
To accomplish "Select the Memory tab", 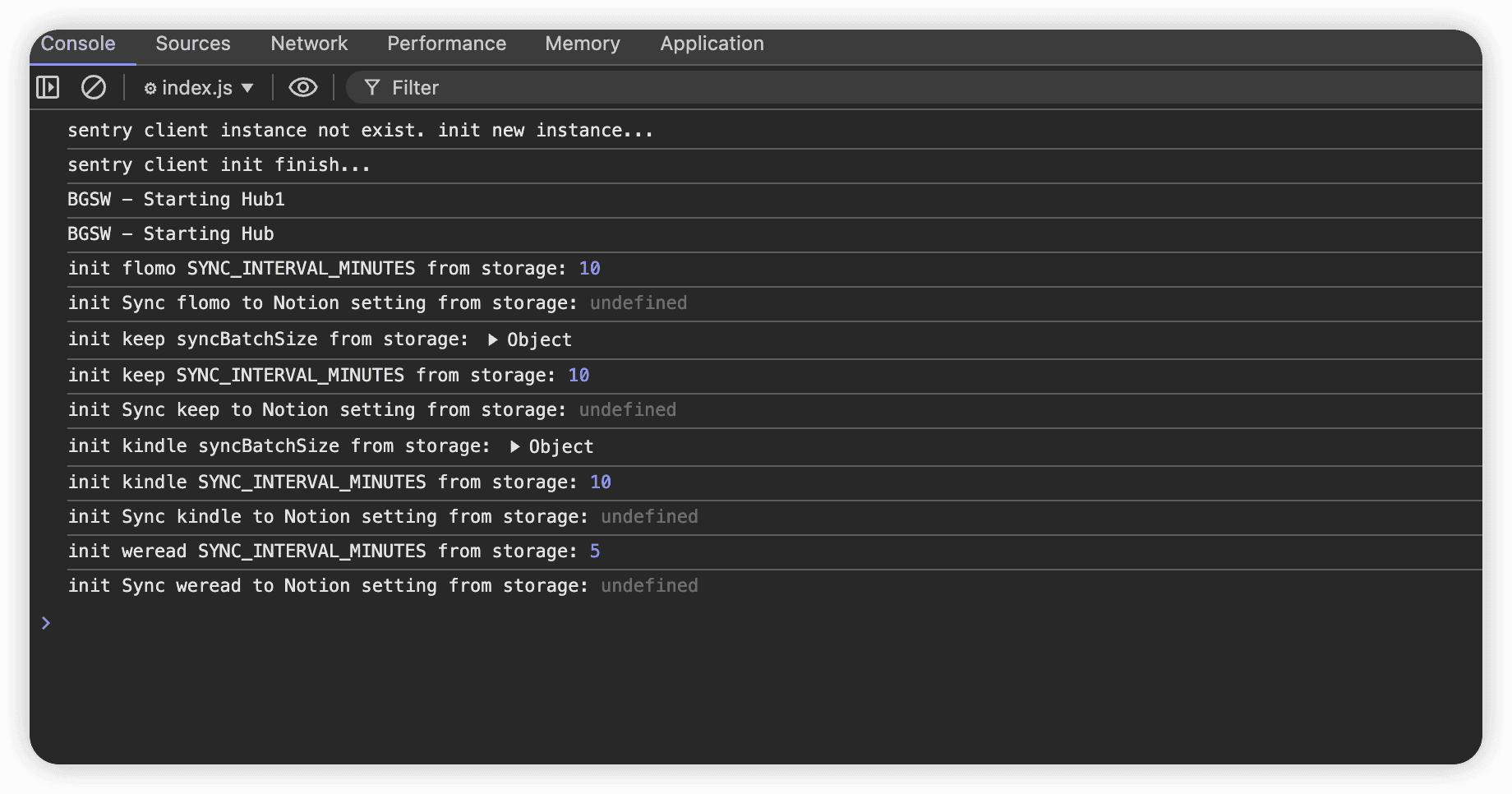I will tap(583, 44).
